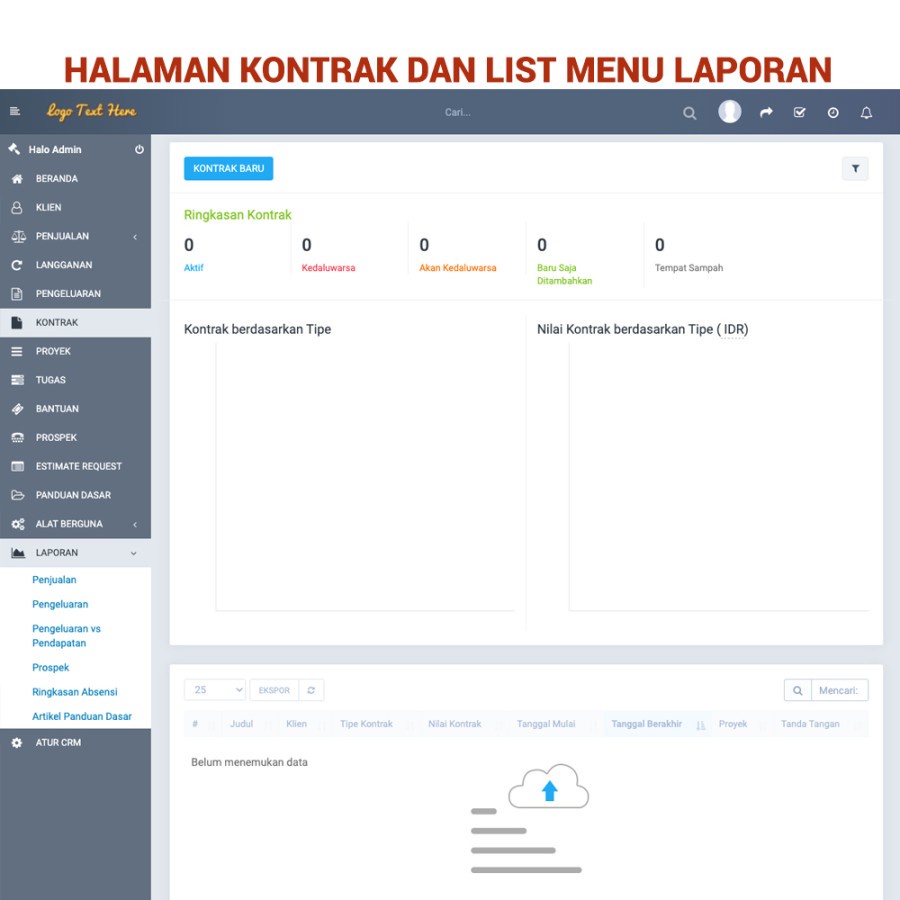Click the Alat Berguna gears icon
The height and width of the screenshot is (900, 900).
click(17, 523)
